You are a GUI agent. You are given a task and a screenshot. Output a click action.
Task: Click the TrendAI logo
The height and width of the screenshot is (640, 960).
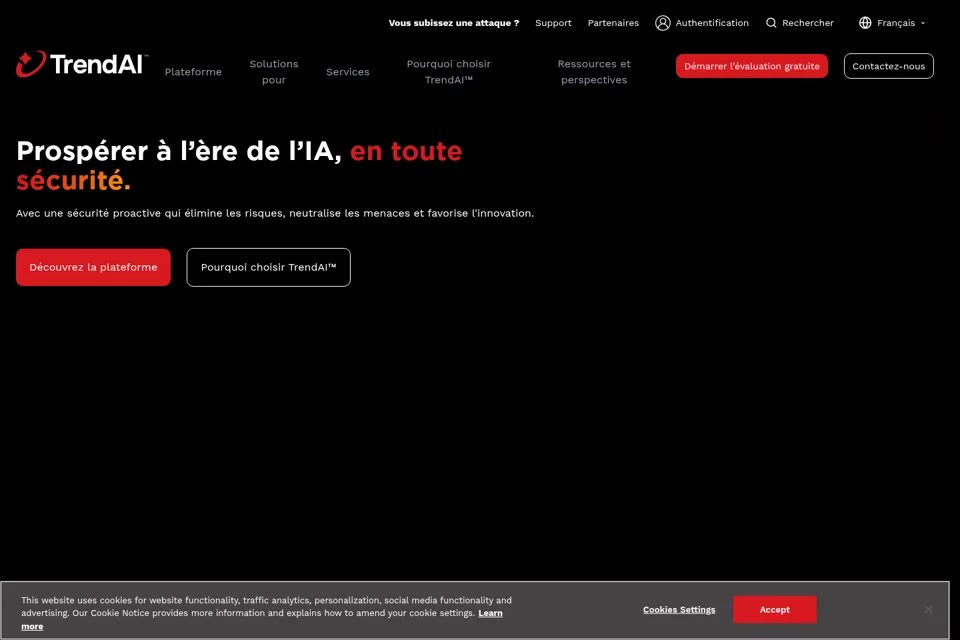tap(82, 64)
